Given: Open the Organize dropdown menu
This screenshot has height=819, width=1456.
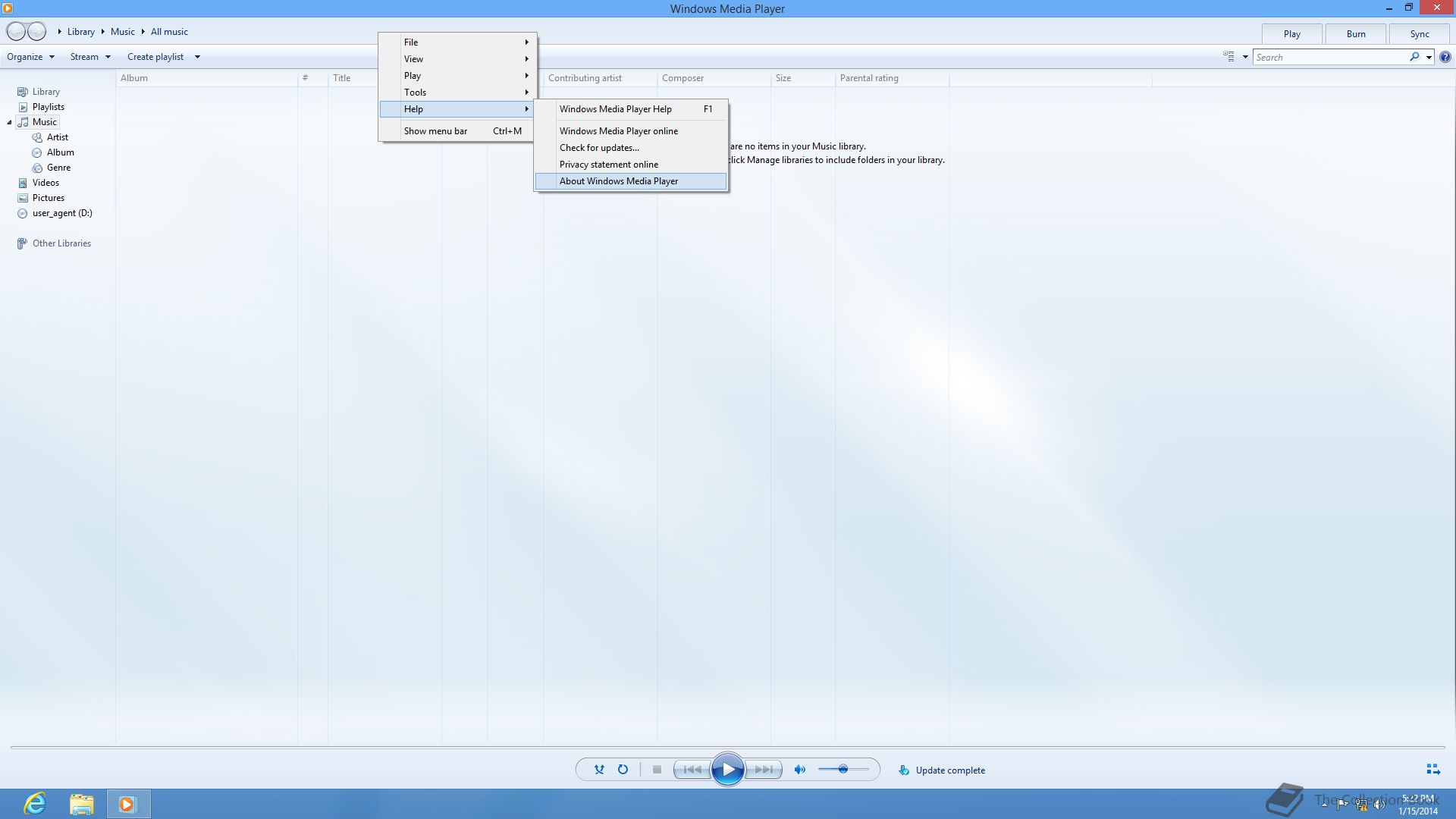Looking at the screenshot, I should [30, 57].
